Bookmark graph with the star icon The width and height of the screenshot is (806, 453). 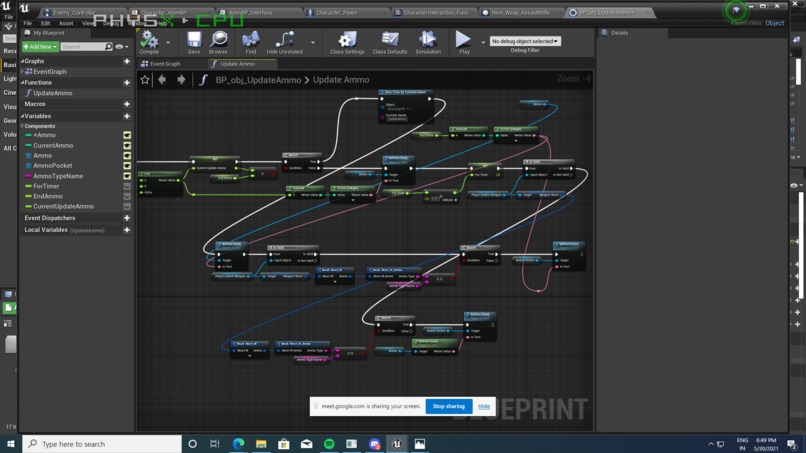145,80
